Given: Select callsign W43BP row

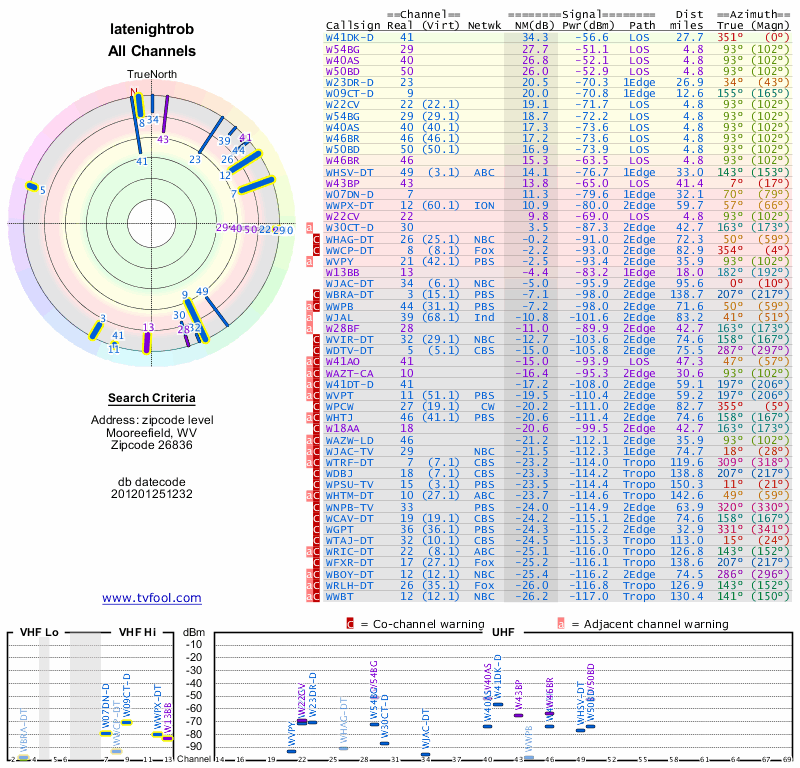Looking at the screenshot, I should point(558,183).
